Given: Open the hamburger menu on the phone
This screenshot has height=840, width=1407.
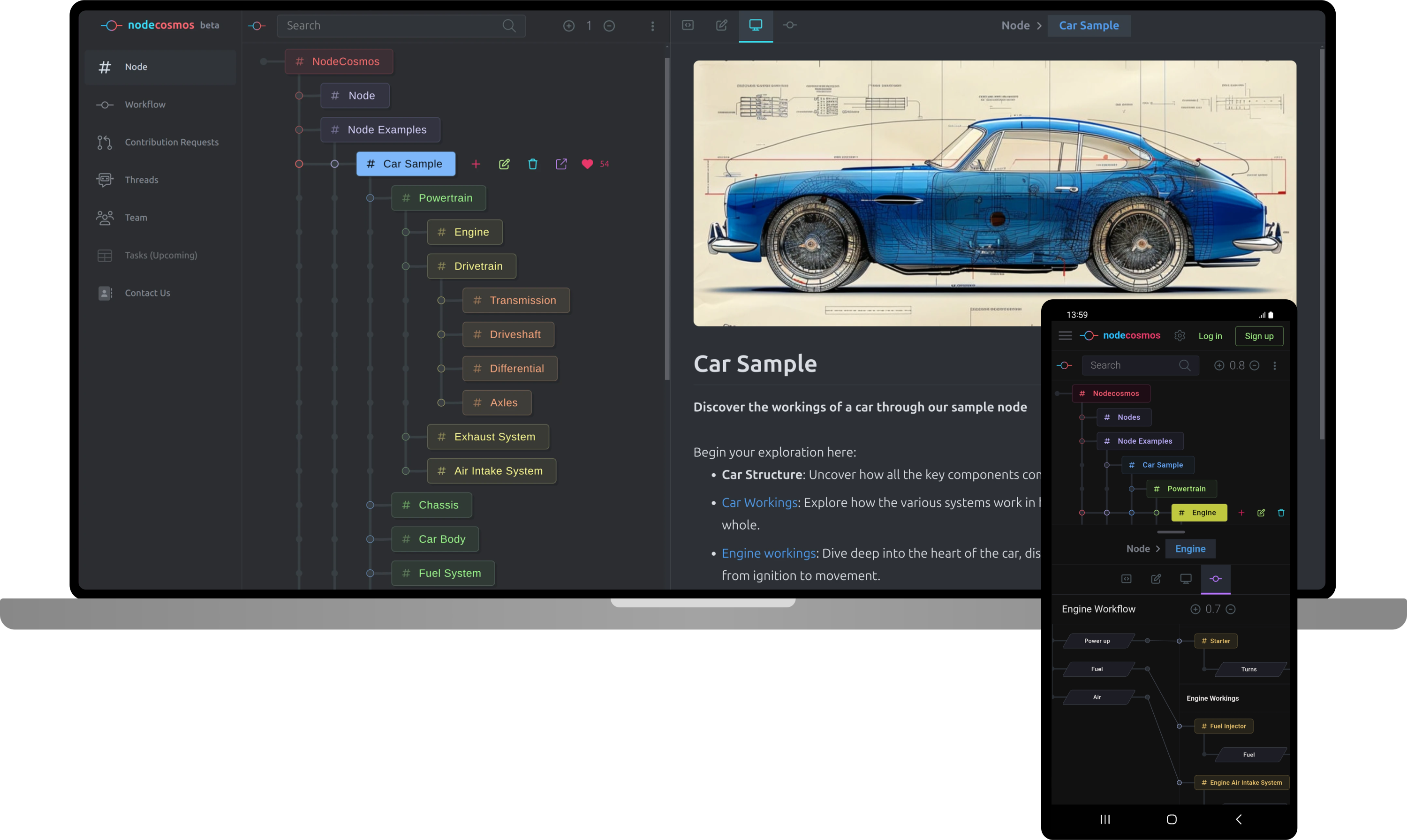Looking at the screenshot, I should [1065, 336].
